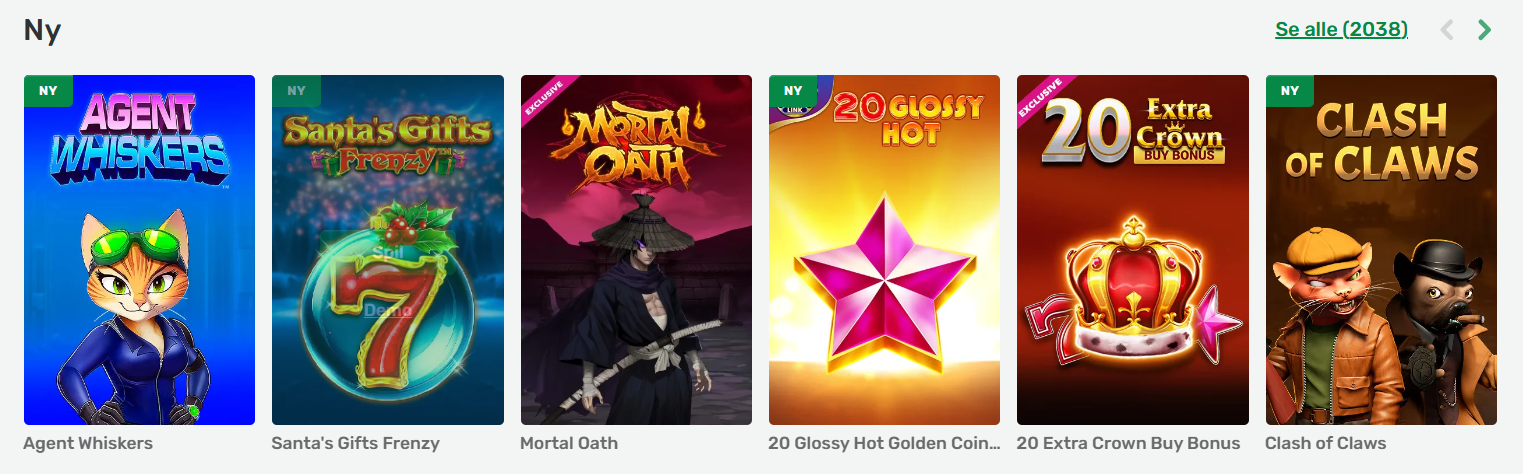The image size is (1523, 474).
Task: Click the NY badge on 20 Glossy Hot
Action: coord(793,91)
